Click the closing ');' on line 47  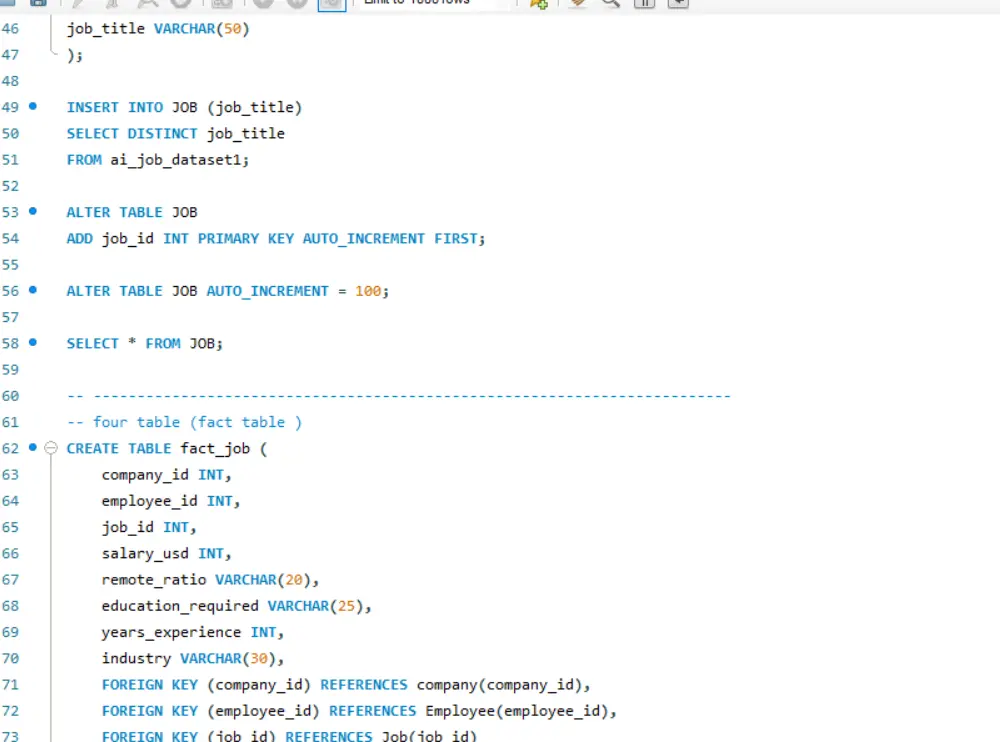click(75, 56)
